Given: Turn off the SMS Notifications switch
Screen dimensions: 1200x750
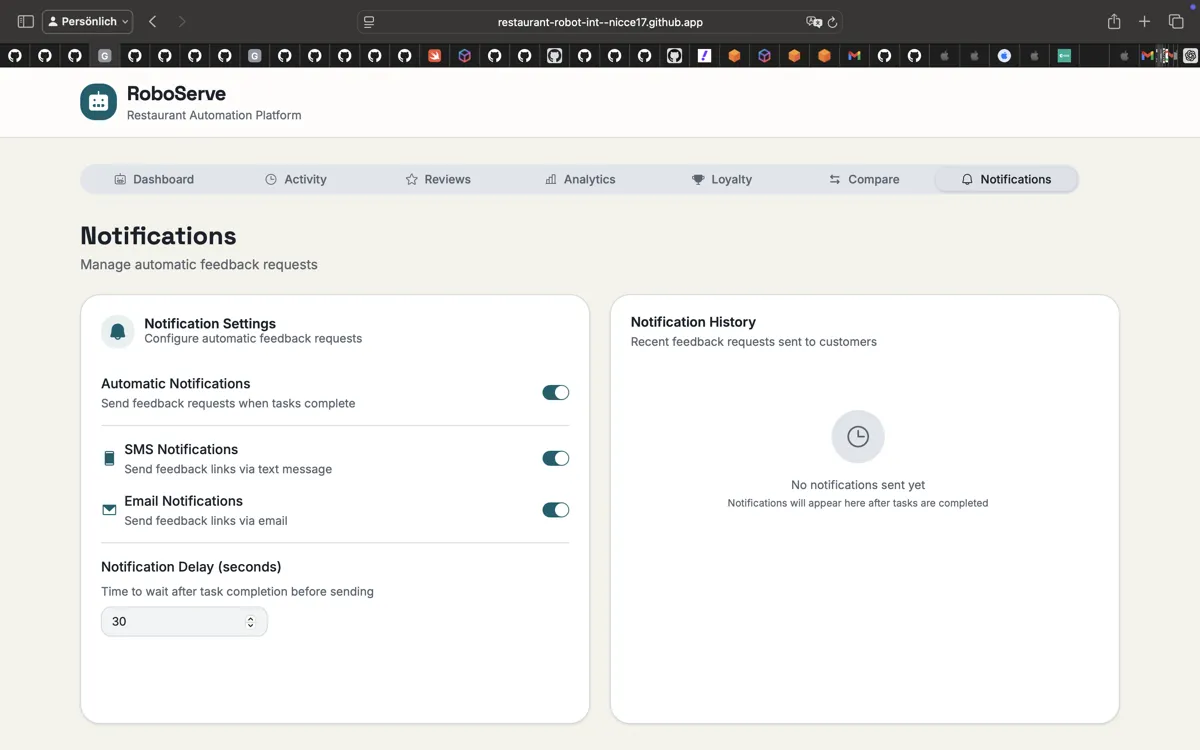Looking at the screenshot, I should coord(555,458).
